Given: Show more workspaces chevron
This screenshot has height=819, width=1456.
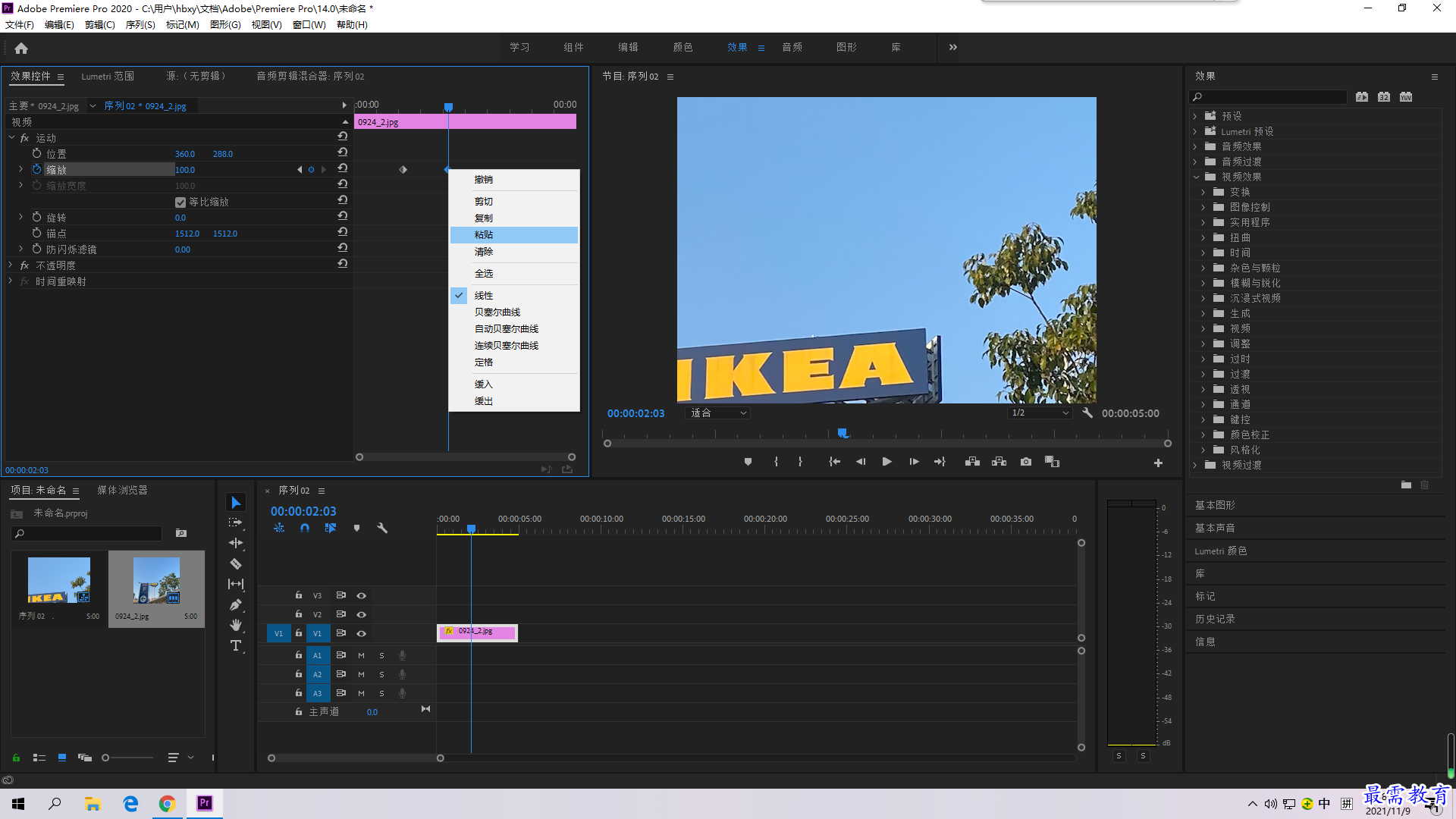Looking at the screenshot, I should point(953,47).
